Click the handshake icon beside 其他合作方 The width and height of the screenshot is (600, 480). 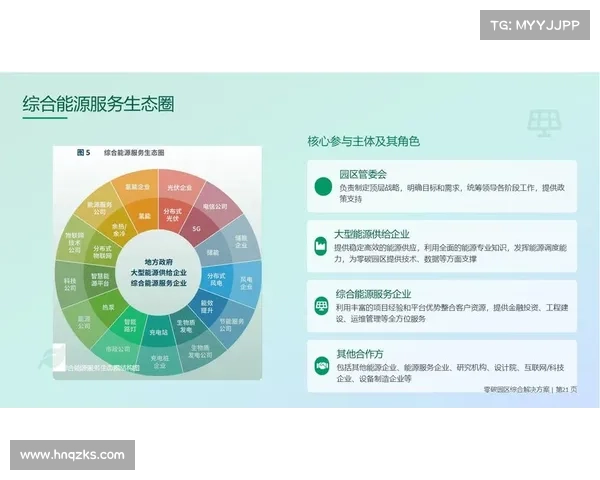click(x=322, y=366)
